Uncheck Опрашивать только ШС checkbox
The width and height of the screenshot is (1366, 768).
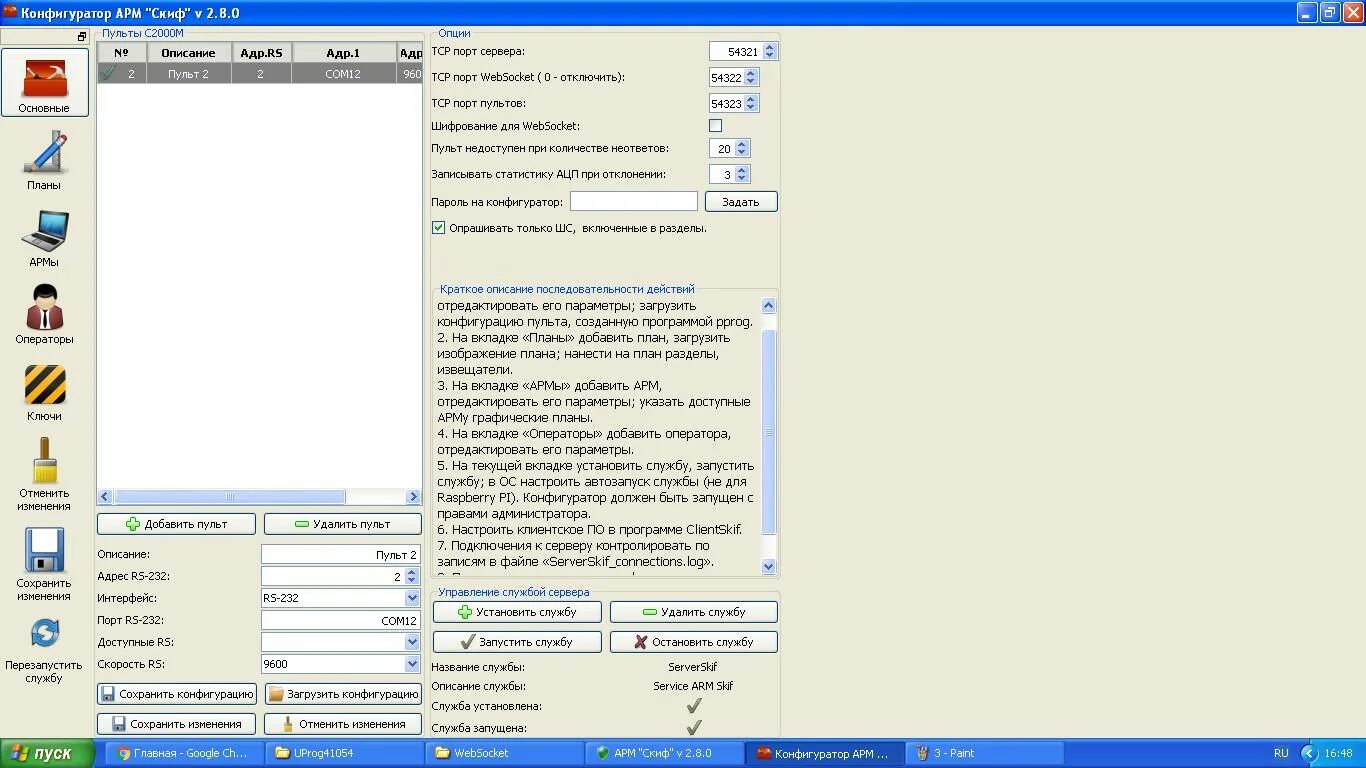point(438,228)
